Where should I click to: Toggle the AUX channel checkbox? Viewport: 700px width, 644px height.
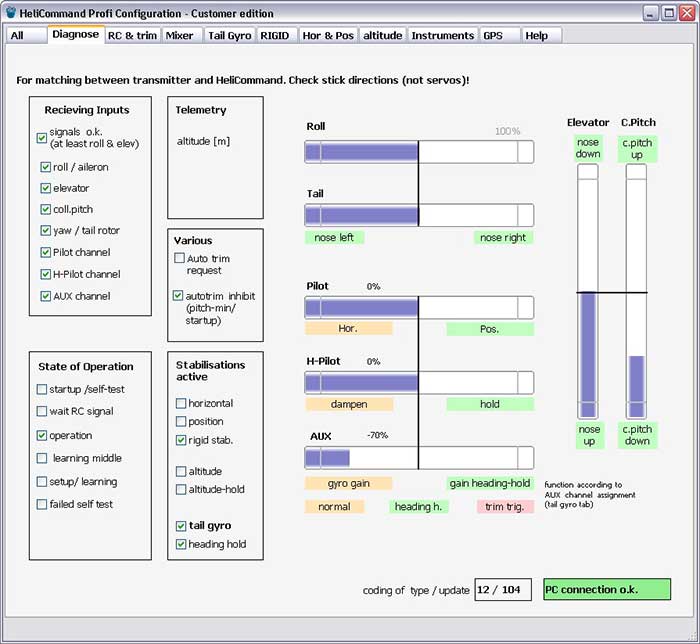(46, 296)
